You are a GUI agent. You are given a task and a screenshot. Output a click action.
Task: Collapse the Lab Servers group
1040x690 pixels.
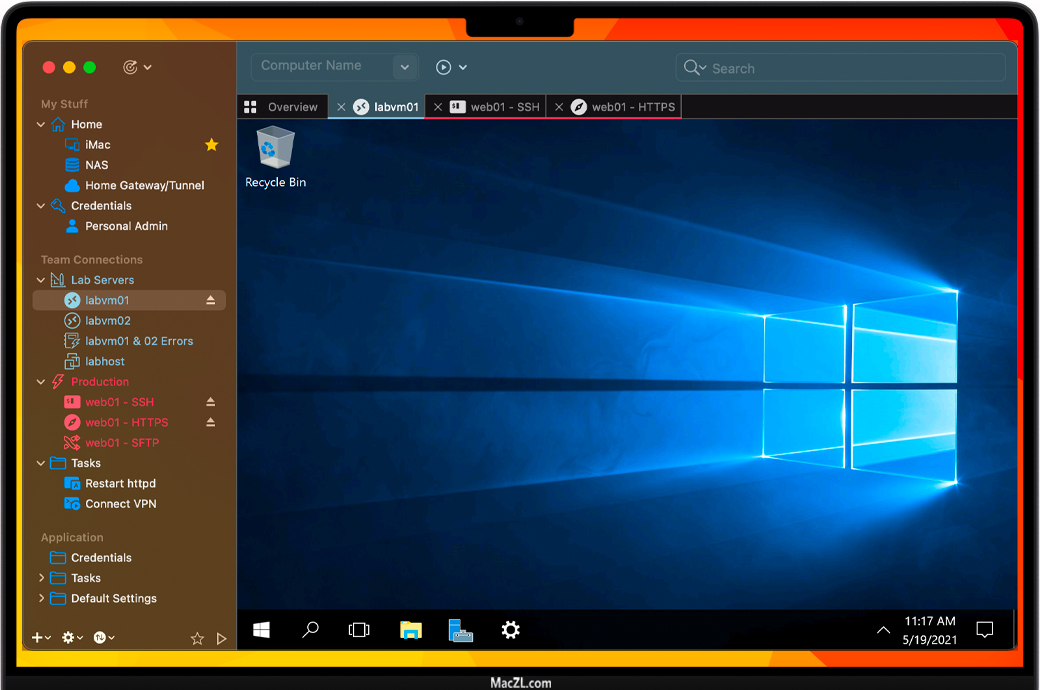tap(41, 280)
